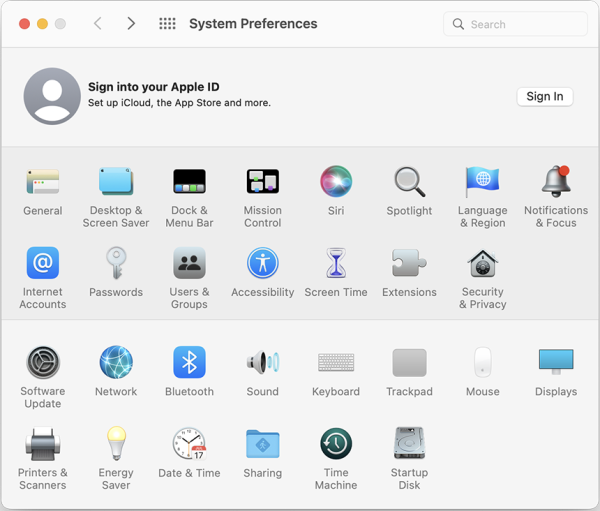Click 'Sign into your Apple ID' text
The height and width of the screenshot is (511, 600).
tap(153, 87)
